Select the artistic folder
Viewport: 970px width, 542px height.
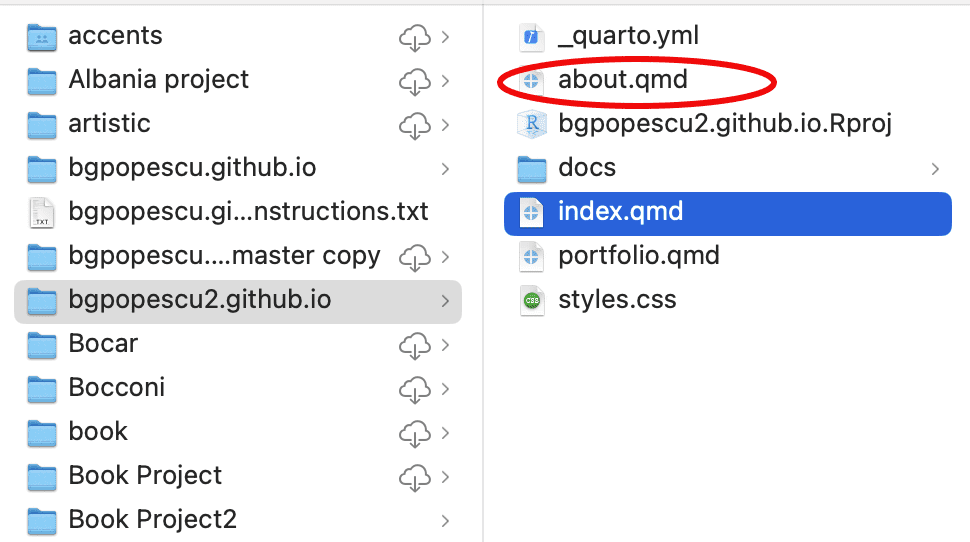point(109,124)
